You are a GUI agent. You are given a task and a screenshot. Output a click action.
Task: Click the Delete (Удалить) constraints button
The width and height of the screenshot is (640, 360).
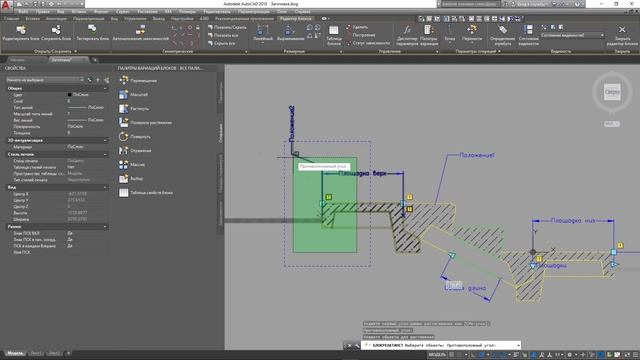pos(358,27)
